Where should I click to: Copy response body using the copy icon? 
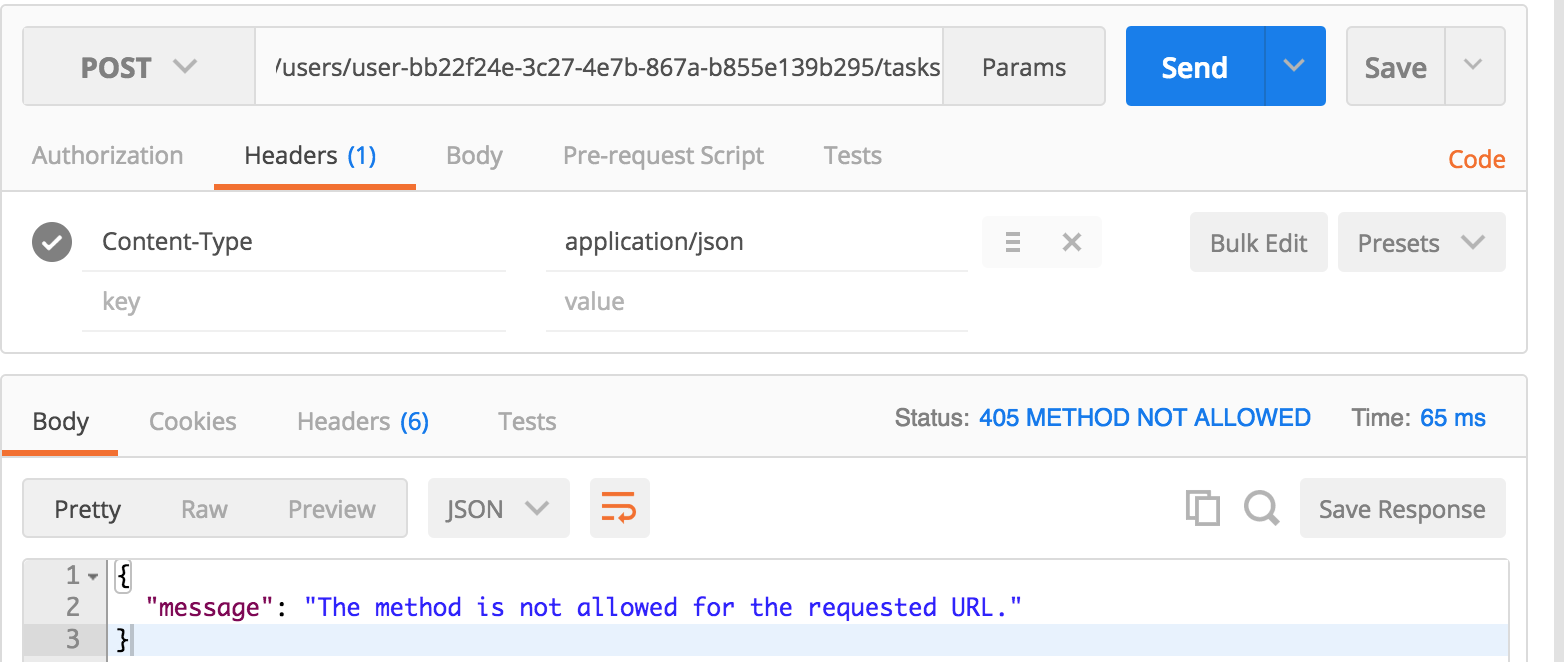coord(1202,508)
